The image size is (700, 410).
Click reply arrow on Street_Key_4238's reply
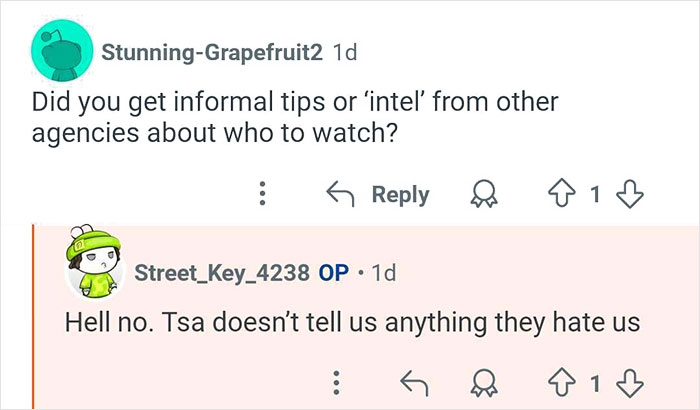[x=411, y=380]
